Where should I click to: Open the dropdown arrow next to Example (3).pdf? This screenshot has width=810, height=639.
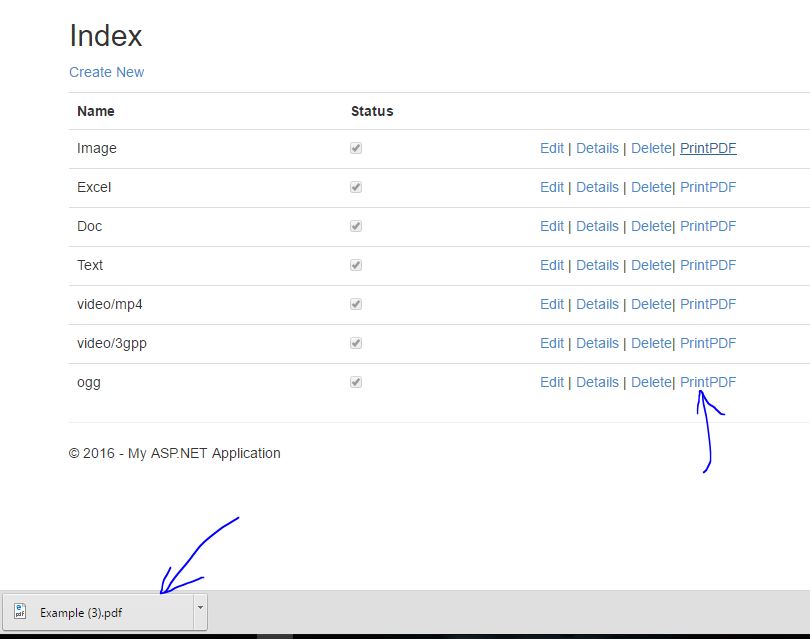pos(199,610)
